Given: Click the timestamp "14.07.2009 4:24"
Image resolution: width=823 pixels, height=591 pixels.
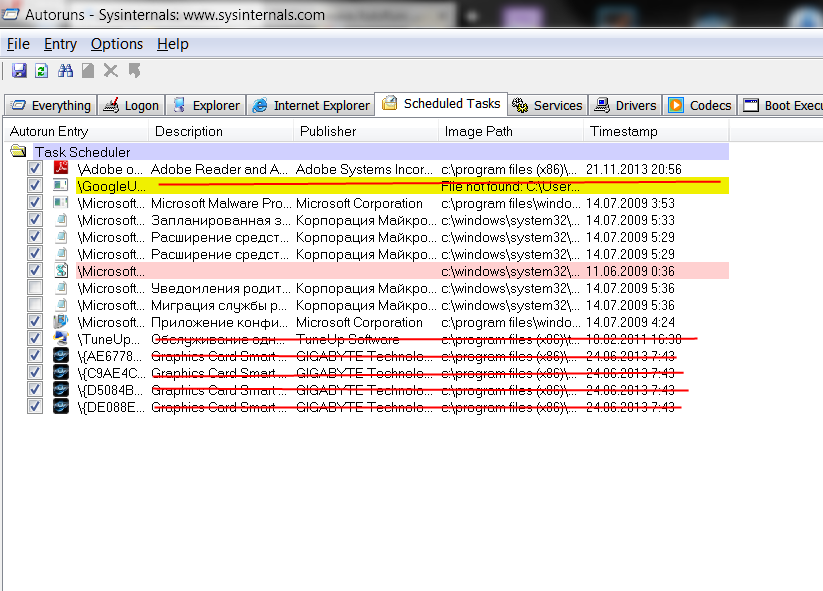Looking at the screenshot, I should tap(630, 322).
